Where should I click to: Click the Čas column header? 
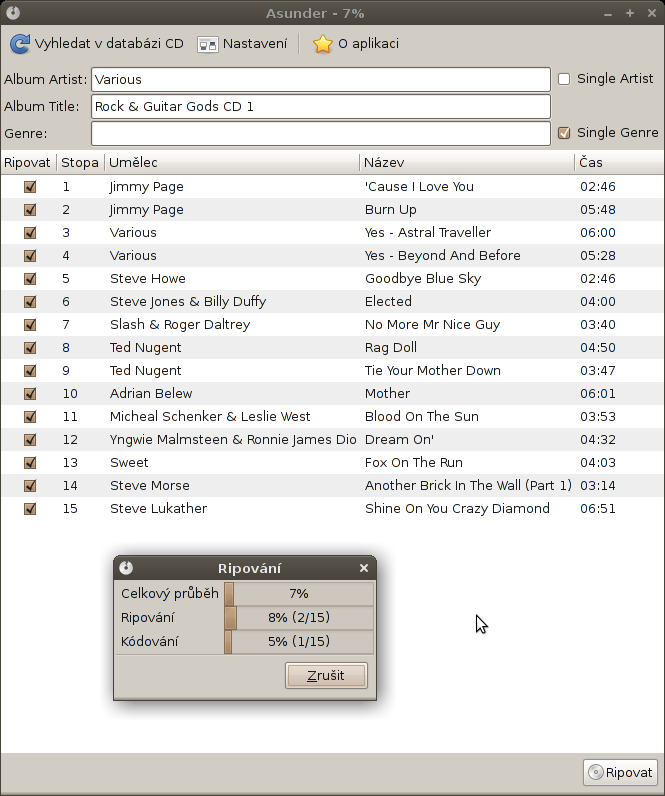pyautogui.click(x=619, y=162)
